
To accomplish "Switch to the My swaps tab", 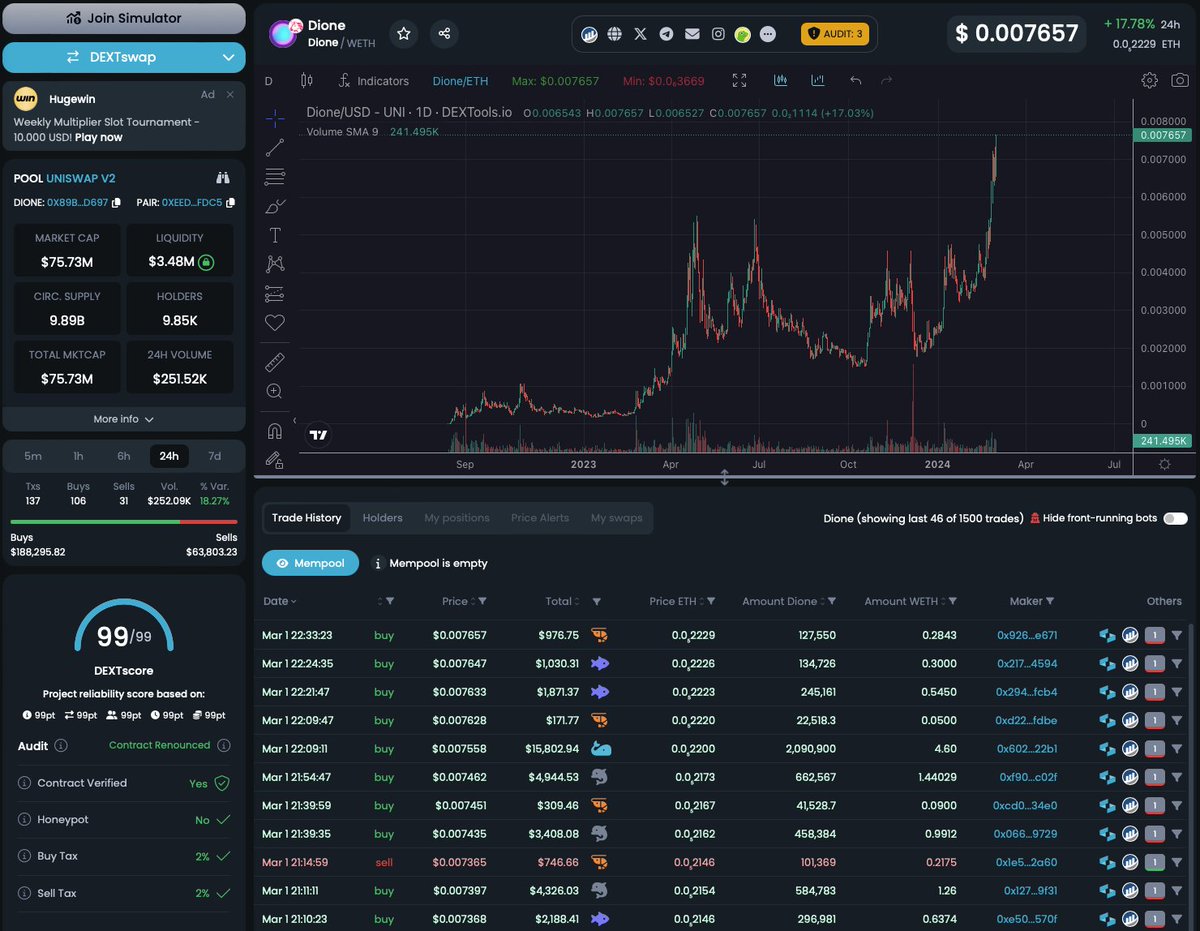I will (x=616, y=518).
